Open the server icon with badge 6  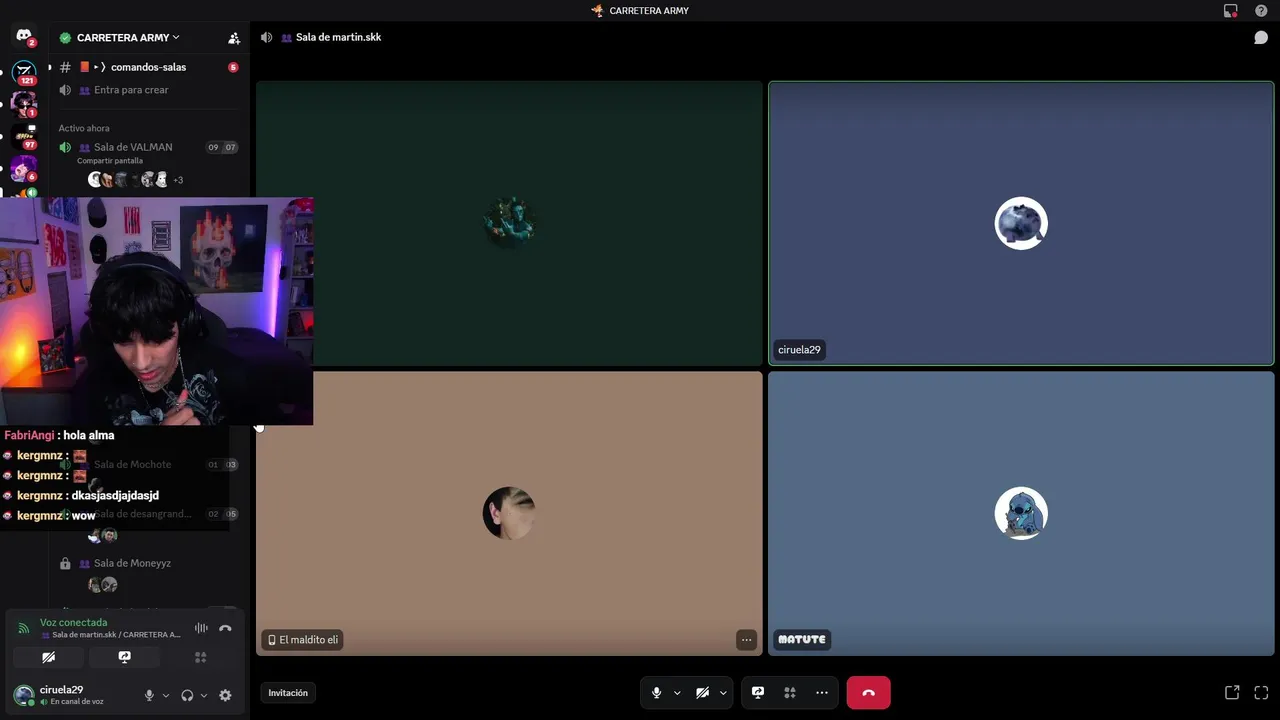(x=24, y=168)
